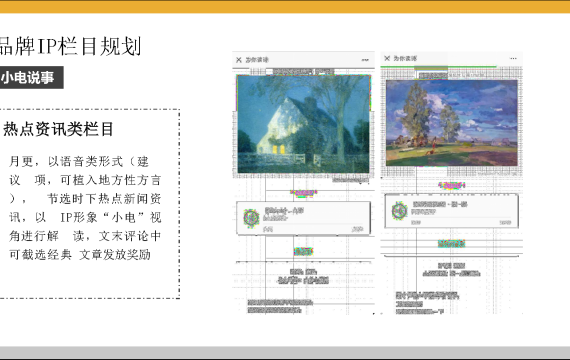Click the left phone title text 为你读诗
This screenshot has width=570, height=360.
[257, 60]
